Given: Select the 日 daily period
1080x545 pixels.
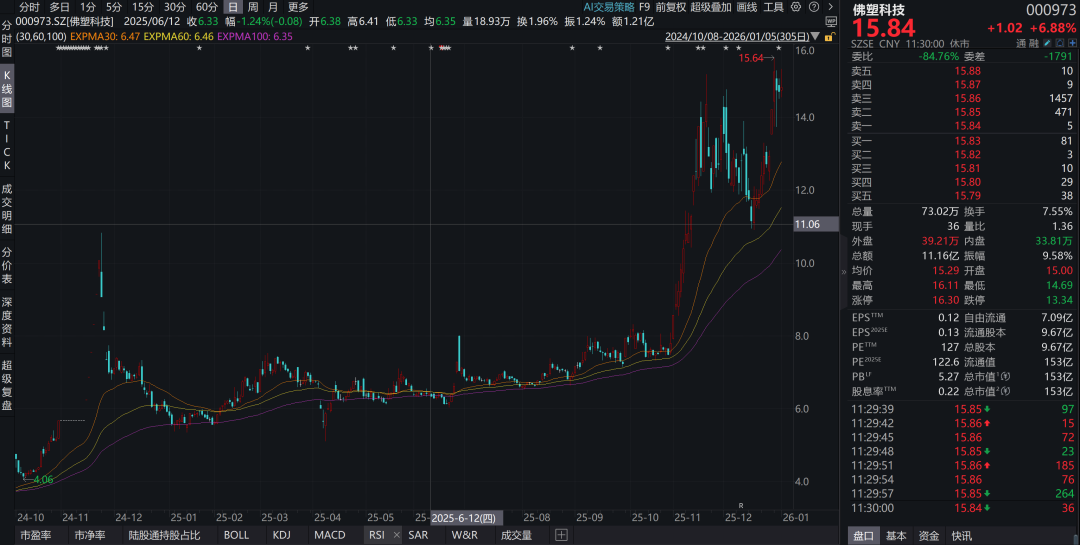Looking at the screenshot, I should (x=233, y=7).
